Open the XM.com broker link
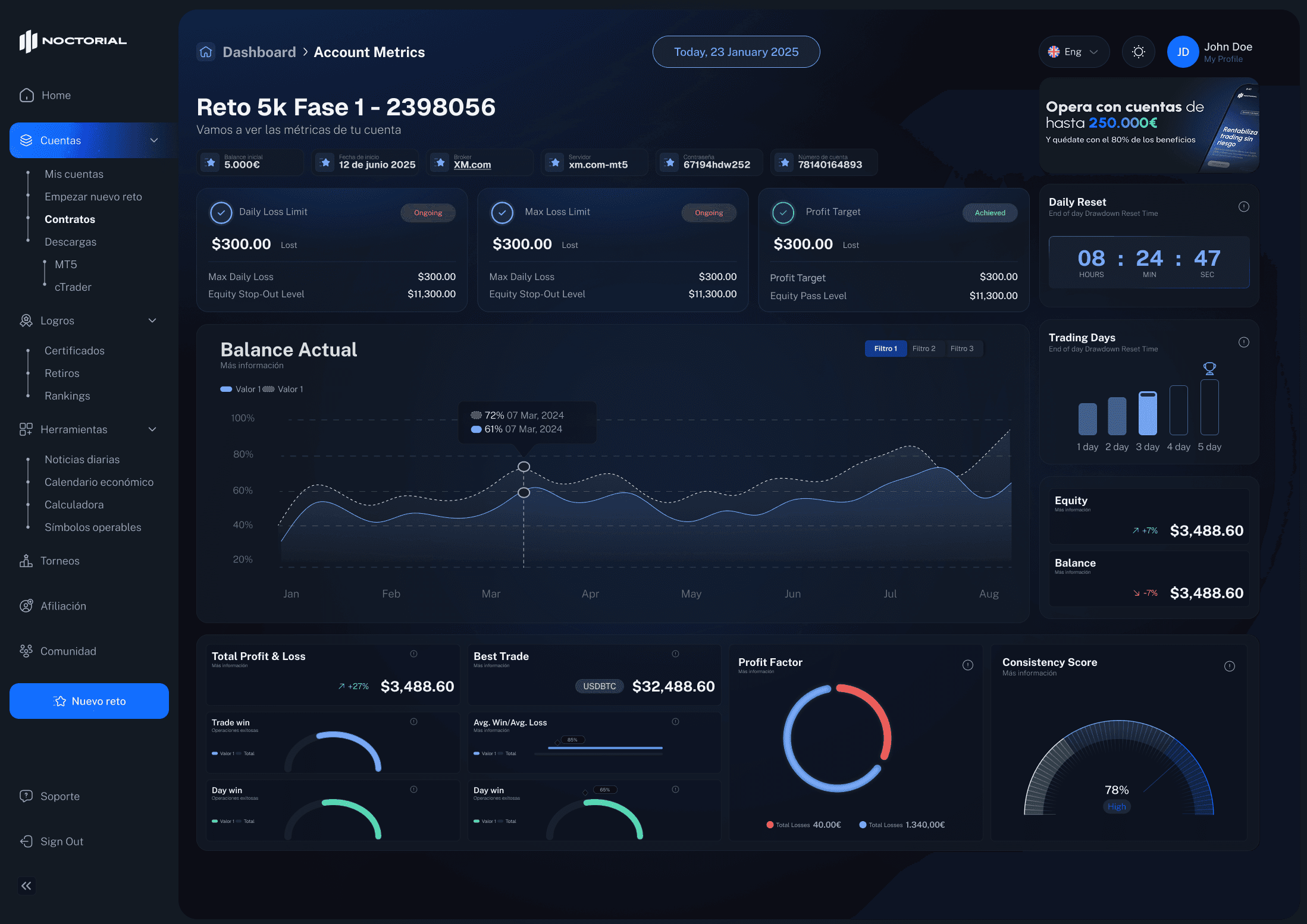Screen dimensions: 1307x924 tap(472, 165)
